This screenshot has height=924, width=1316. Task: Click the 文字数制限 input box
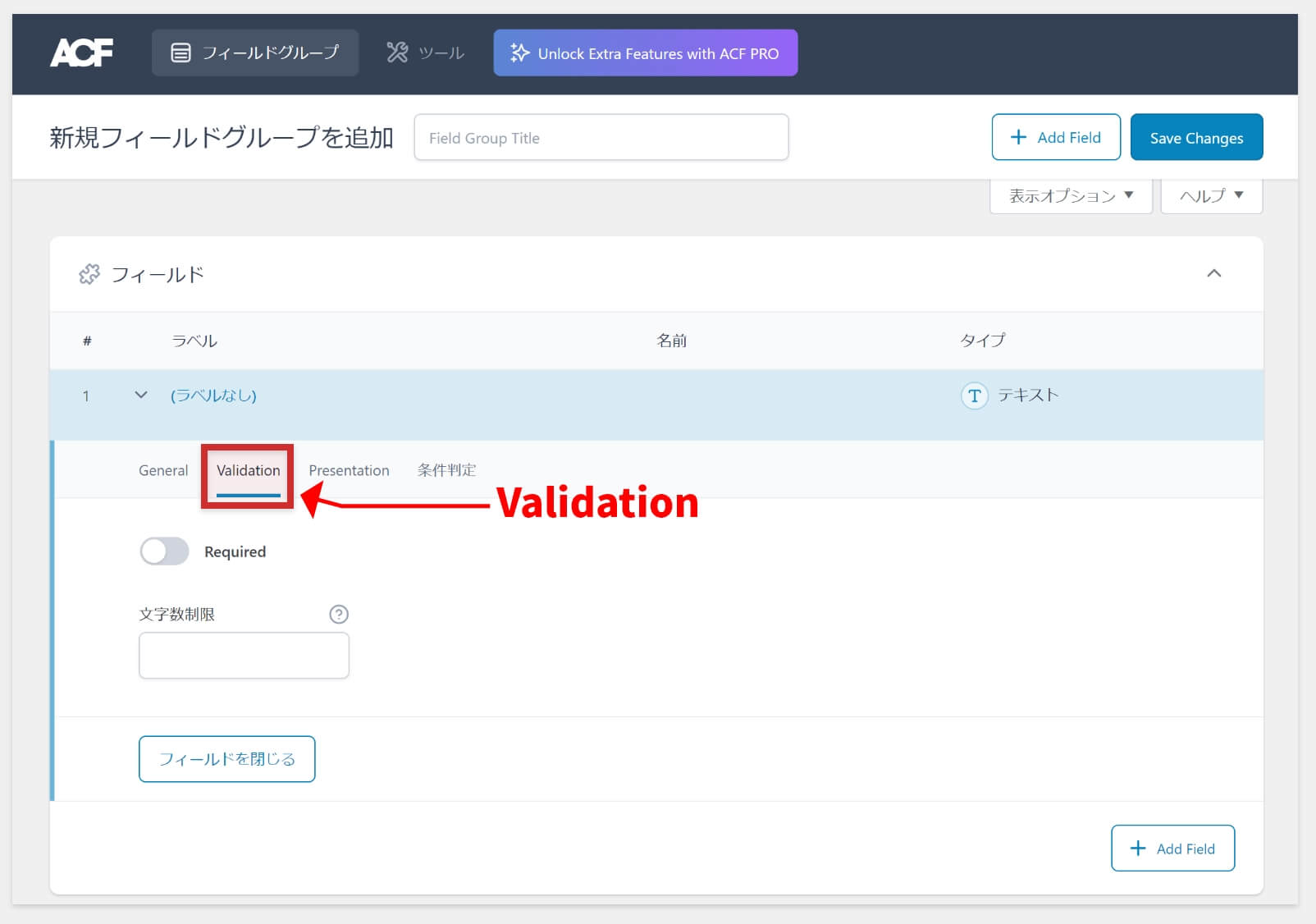tap(244, 655)
